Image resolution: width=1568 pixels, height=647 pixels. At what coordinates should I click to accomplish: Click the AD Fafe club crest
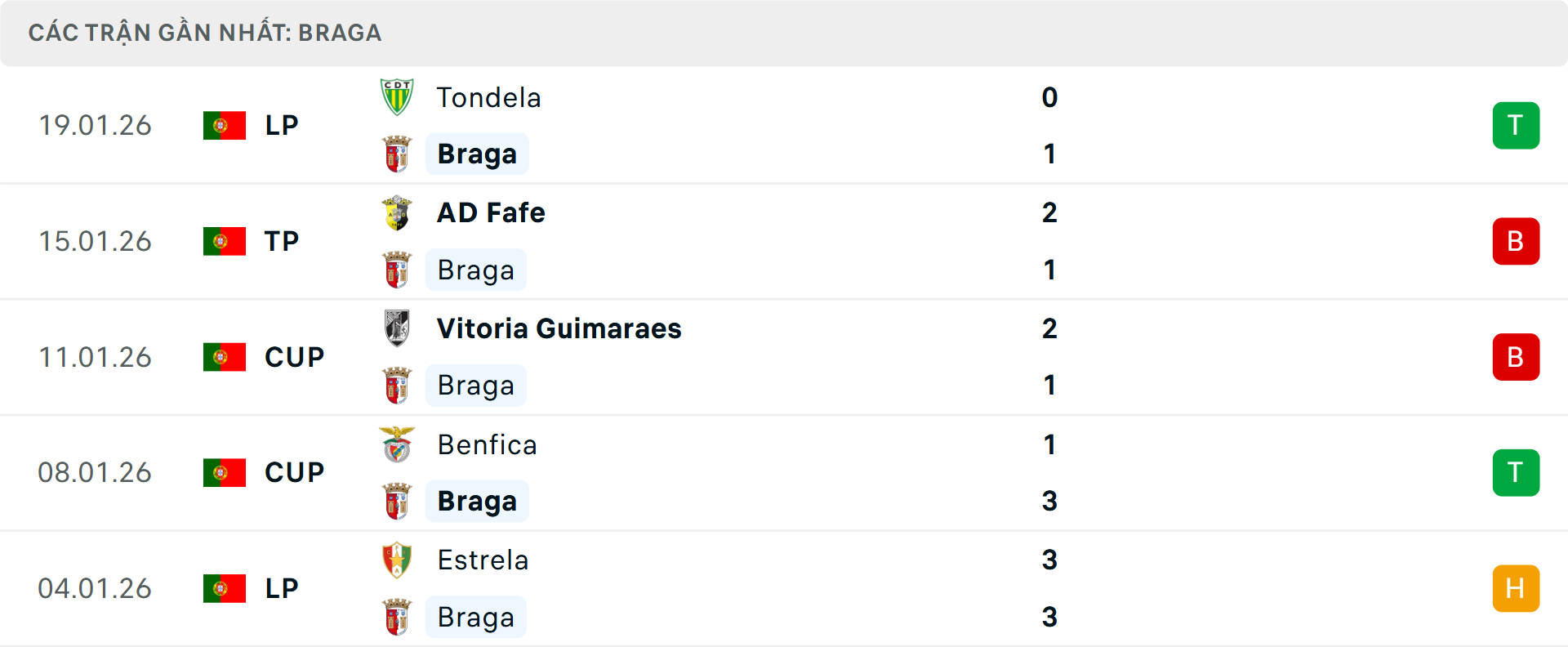[x=397, y=213]
